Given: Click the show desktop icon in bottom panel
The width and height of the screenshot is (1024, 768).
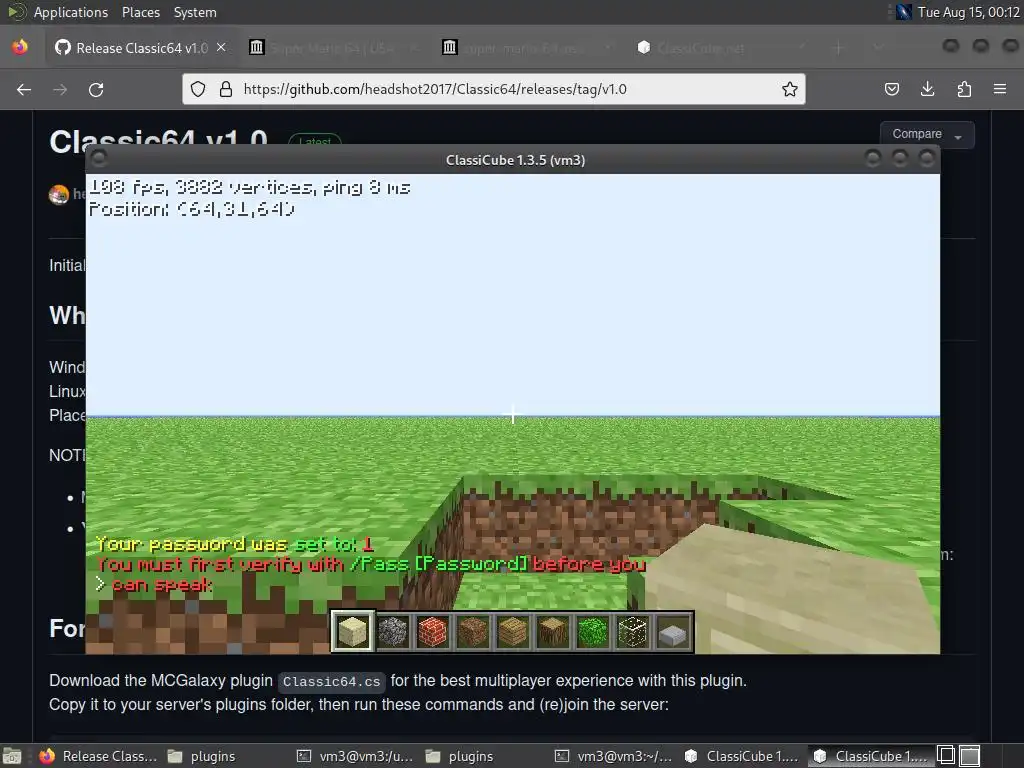Looking at the screenshot, I should [11, 756].
